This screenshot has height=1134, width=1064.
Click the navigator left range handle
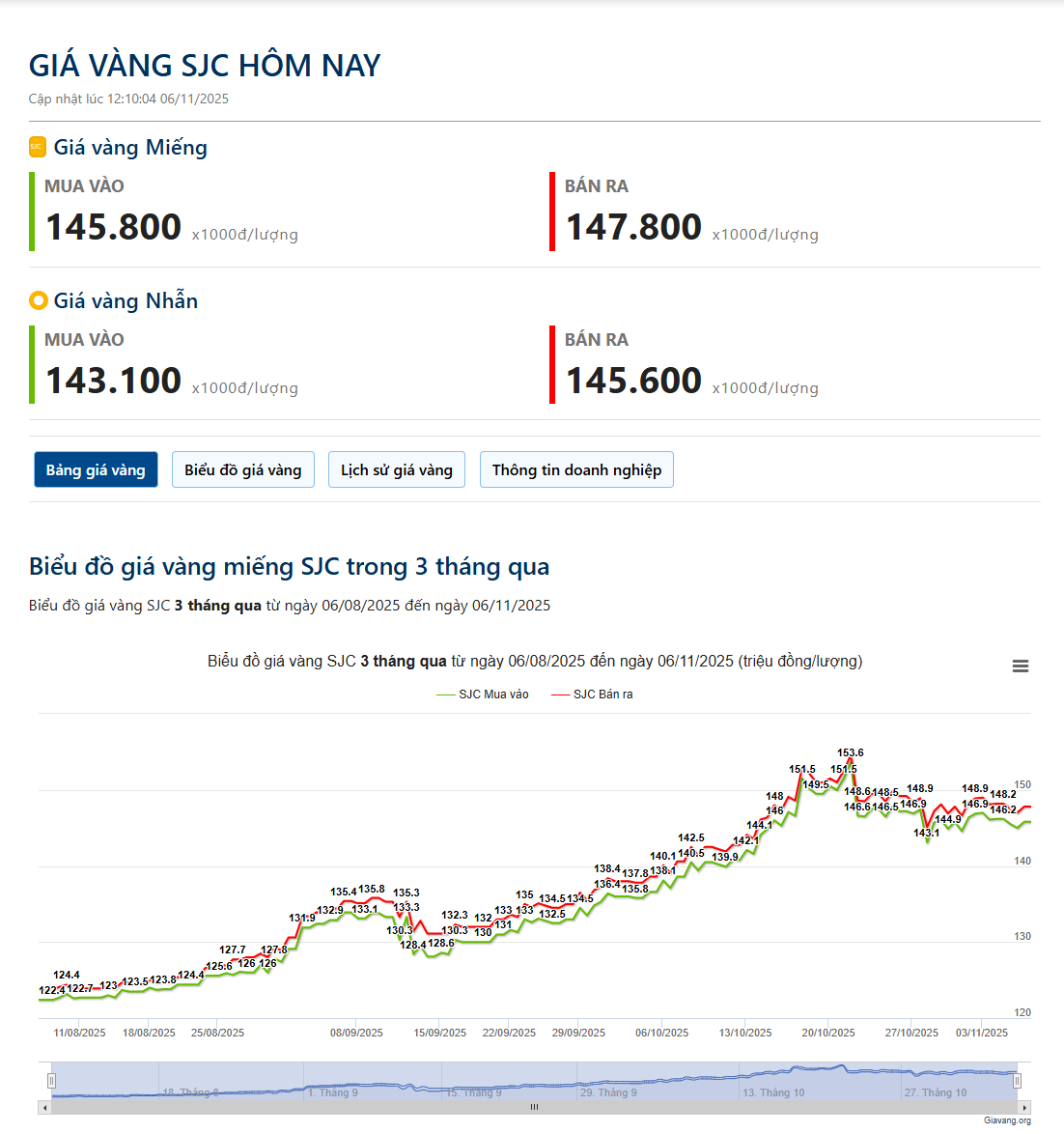pos(52,1081)
